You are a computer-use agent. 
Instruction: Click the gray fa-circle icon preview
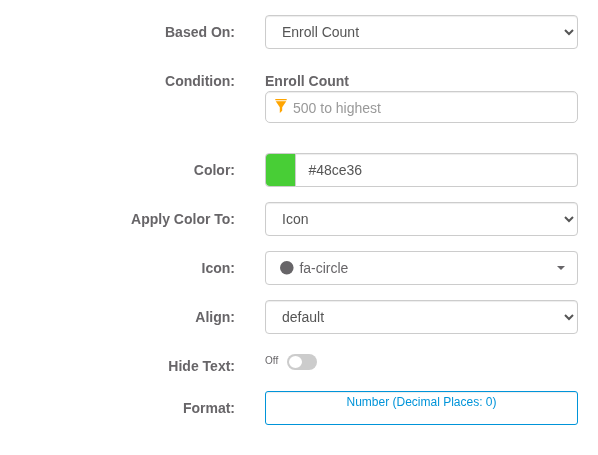pos(286,268)
